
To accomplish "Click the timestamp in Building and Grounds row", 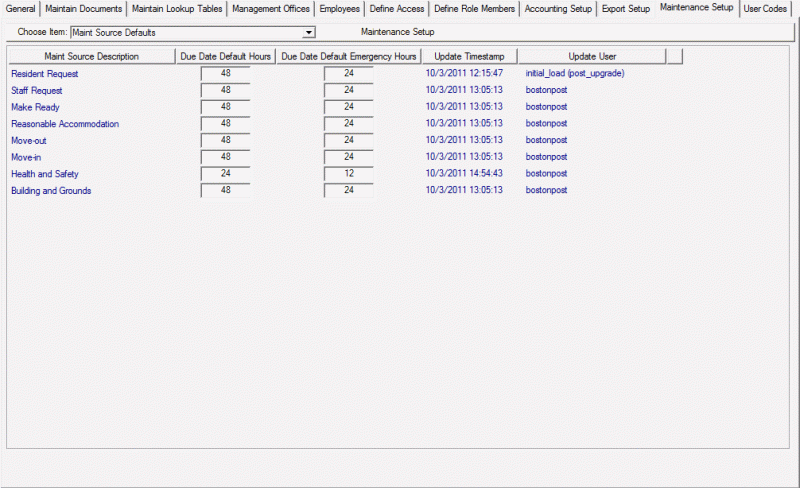I will click(x=464, y=190).
